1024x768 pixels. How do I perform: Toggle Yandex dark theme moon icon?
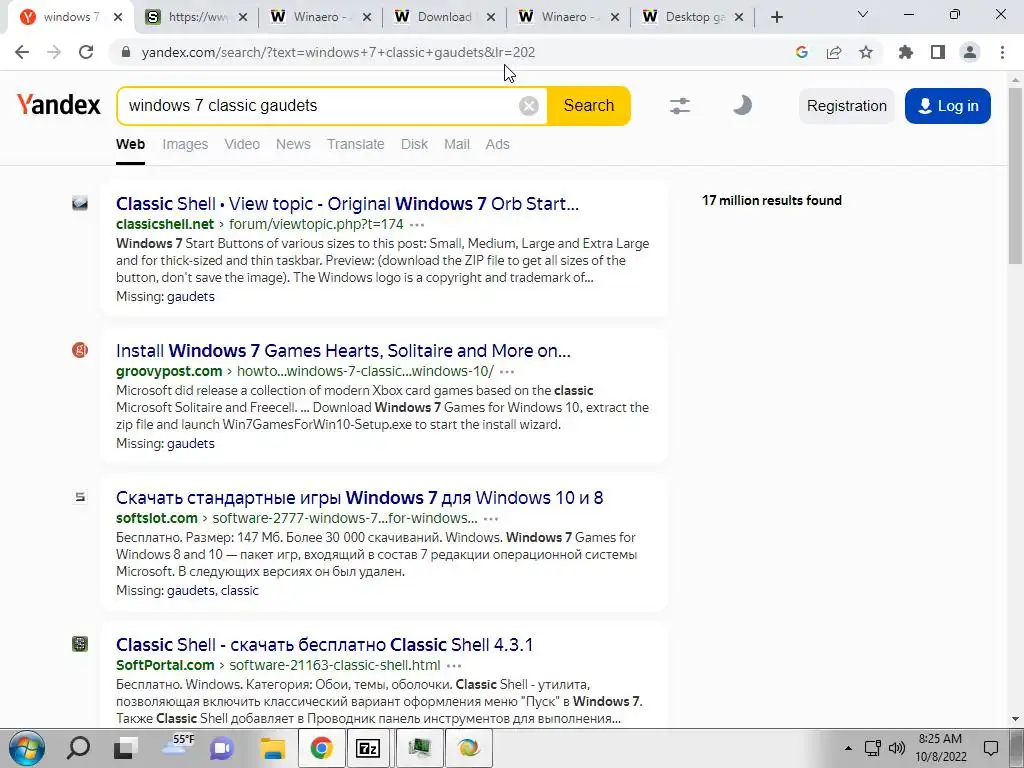pyautogui.click(x=742, y=105)
